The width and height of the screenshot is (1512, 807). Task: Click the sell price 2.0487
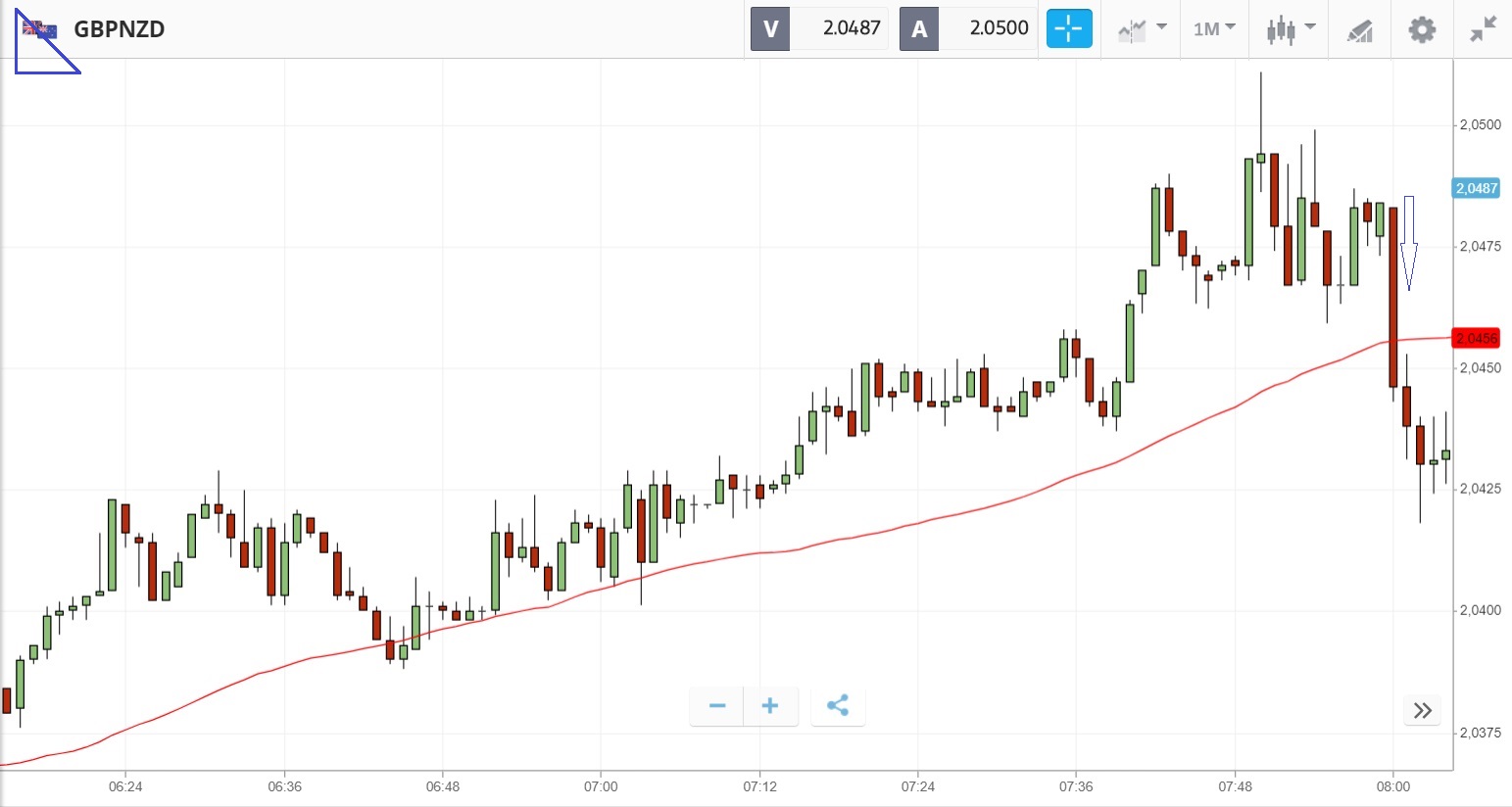[x=851, y=28]
